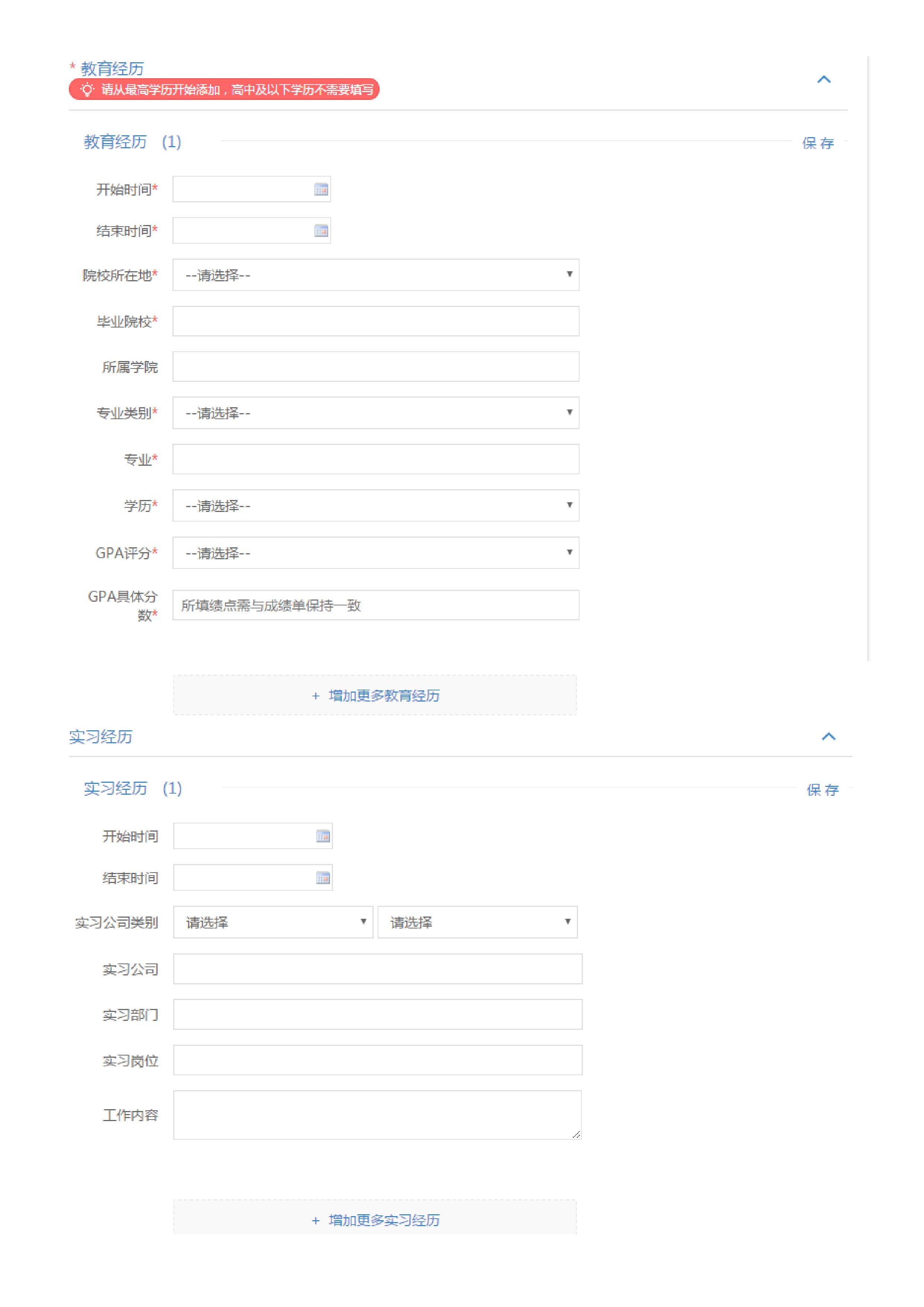
Task: Save the 教育经历 (1) entry
Action: (818, 143)
